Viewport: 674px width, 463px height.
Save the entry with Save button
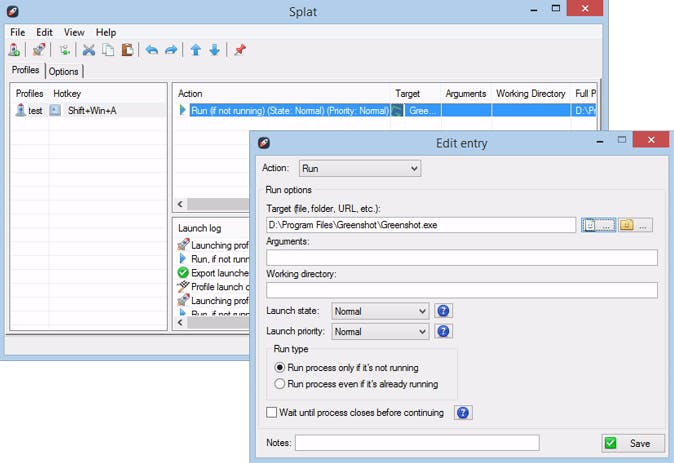(x=633, y=443)
